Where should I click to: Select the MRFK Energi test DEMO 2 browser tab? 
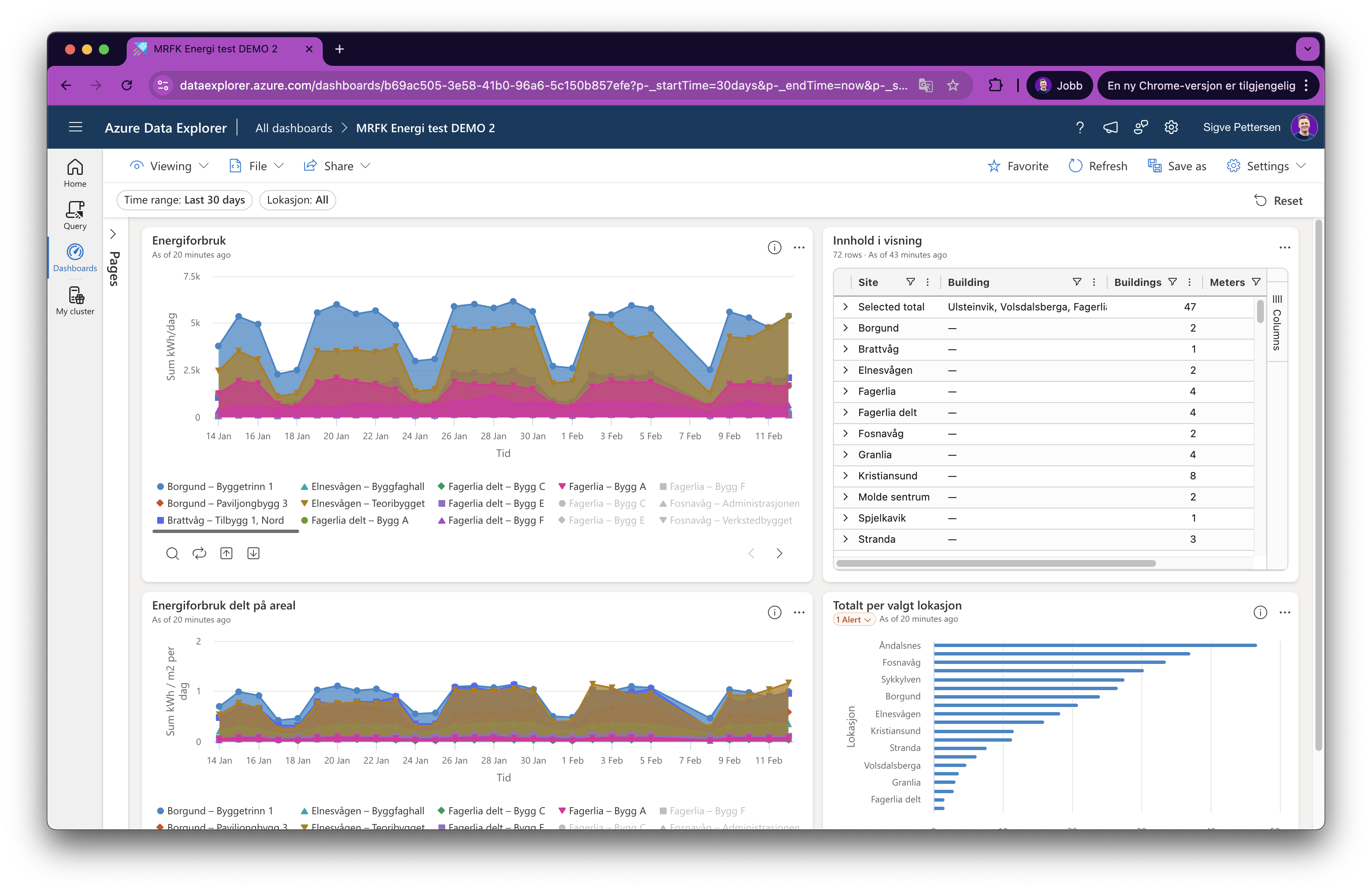tap(225, 49)
